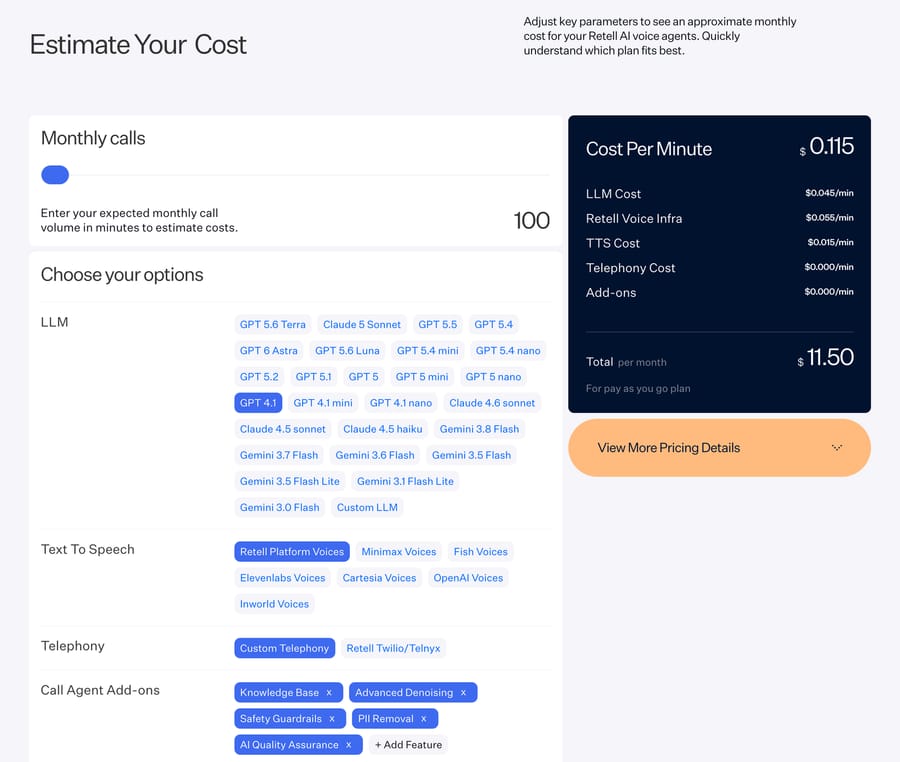The image size is (900, 762).
Task: Select GPT 5 mini chip
Action: [422, 377]
